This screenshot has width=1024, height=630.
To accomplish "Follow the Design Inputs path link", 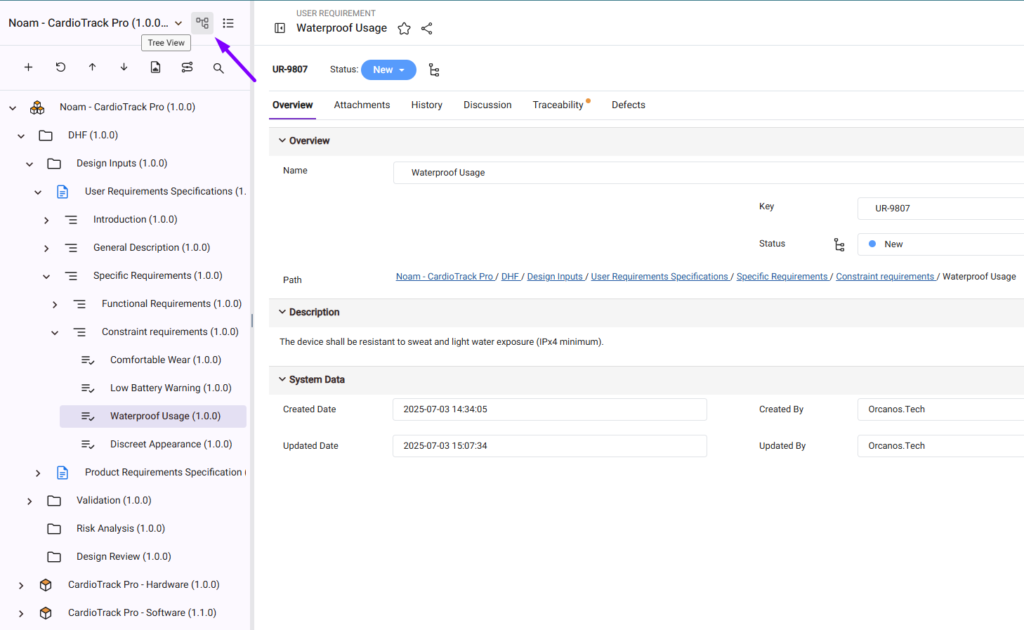I will pyautogui.click(x=554, y=276).
